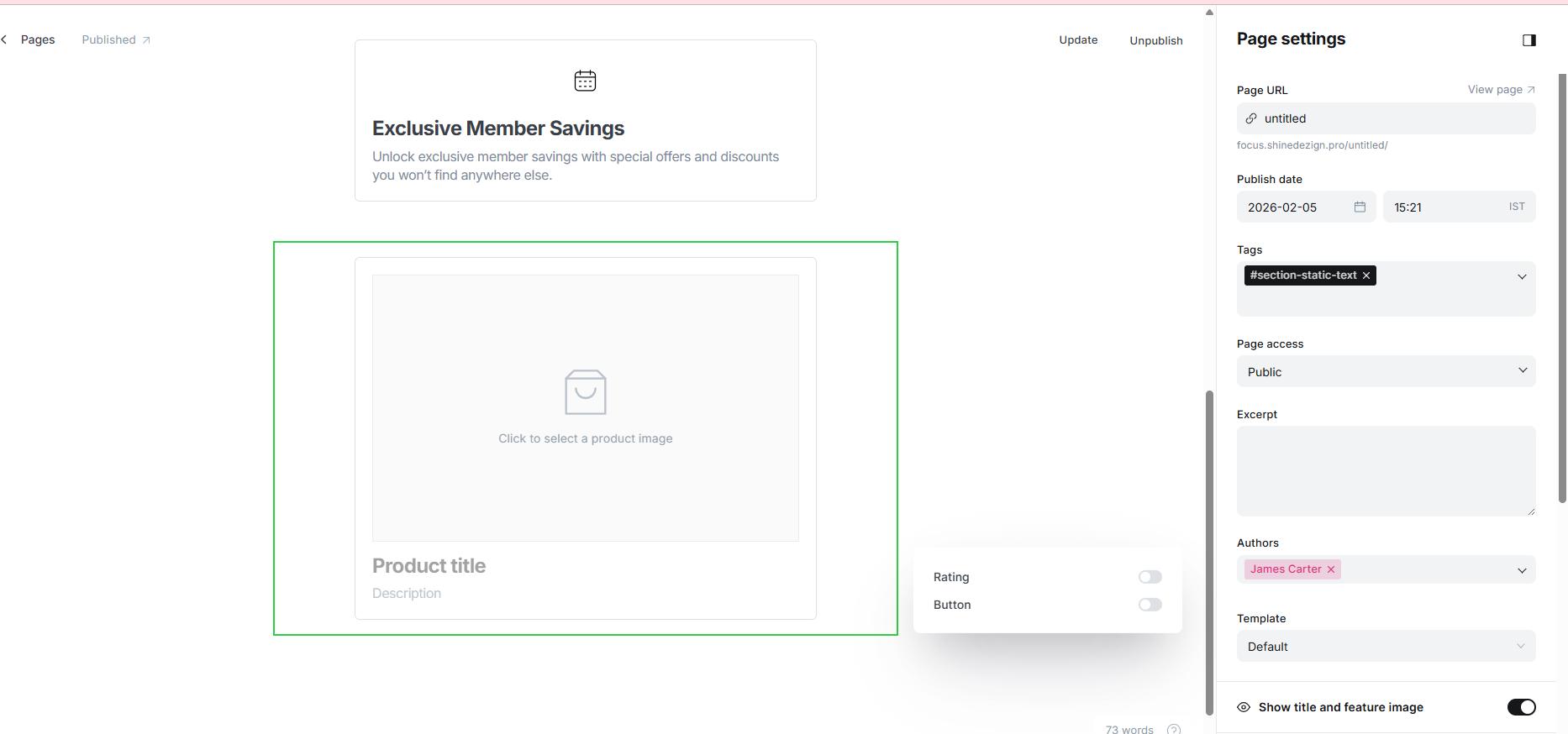This screenshot has height=734, width=1568.
Task: Enable the Button toggle
Action: [1150, 605]
